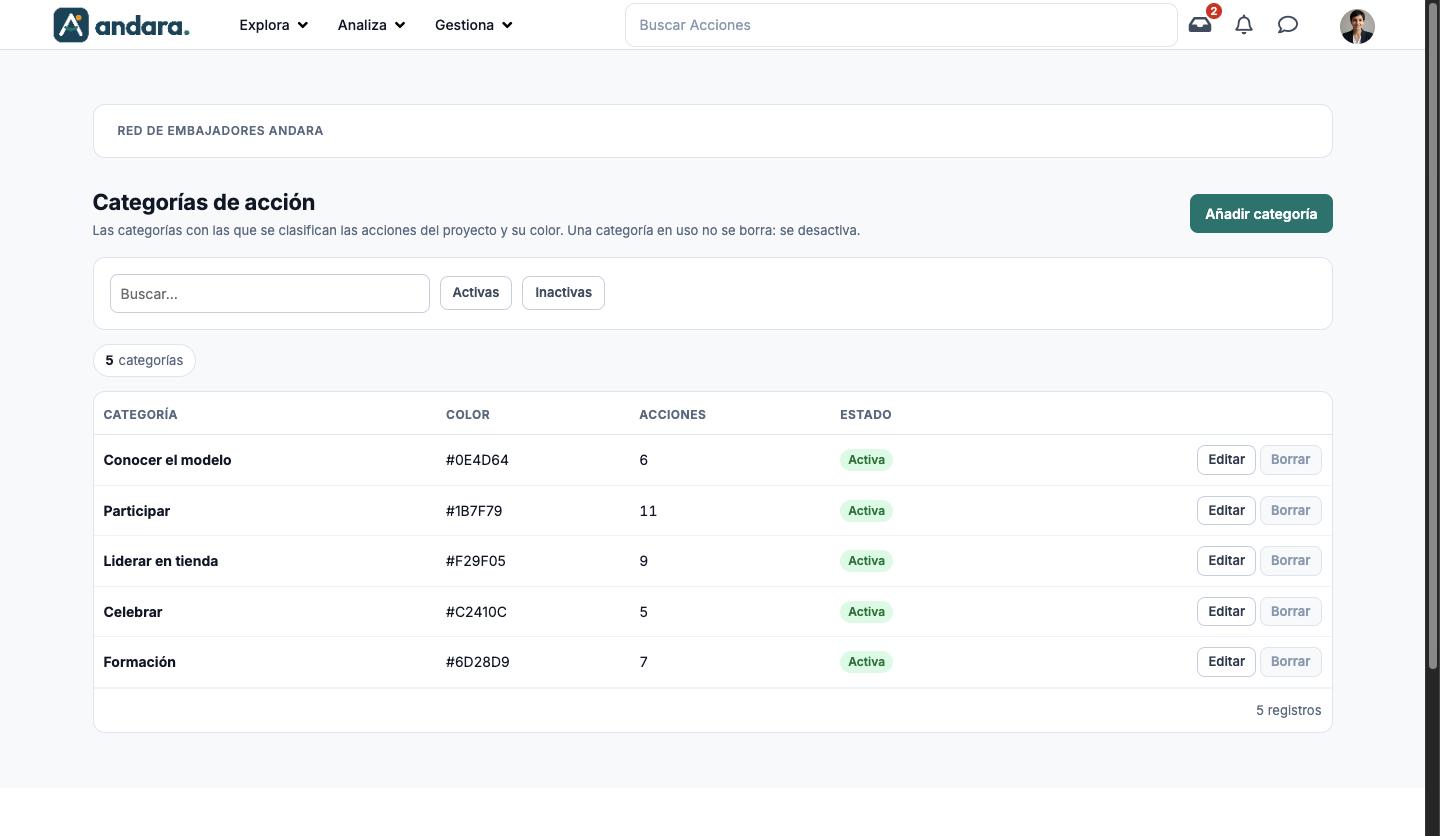Edit the Participar category
The width and height of the screenshot is (1440, 836).
point(1226,510)
